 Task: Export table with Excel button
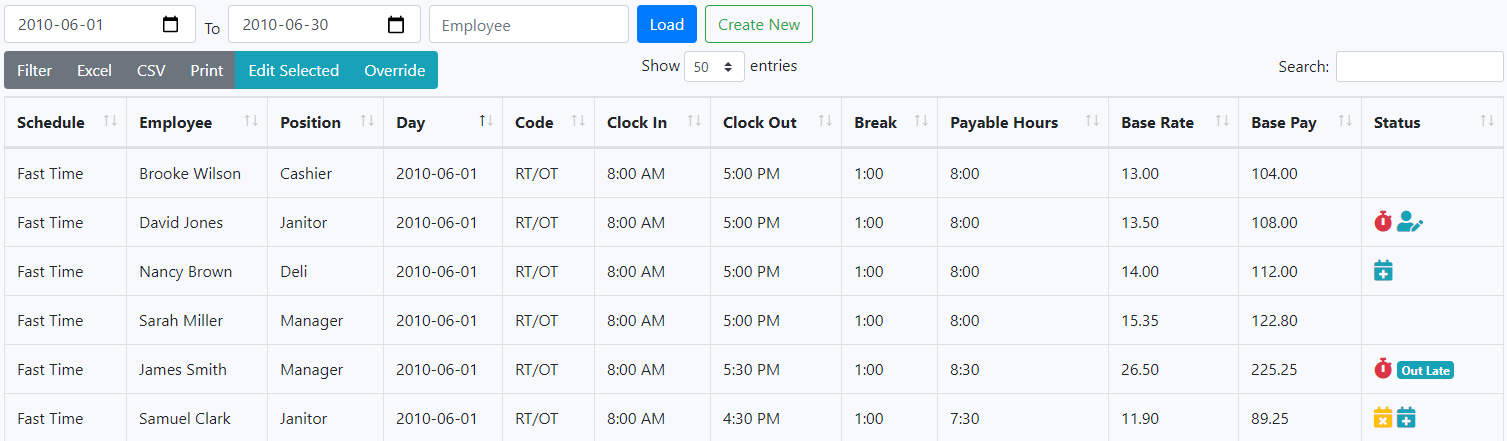click(x=95, y=70)
